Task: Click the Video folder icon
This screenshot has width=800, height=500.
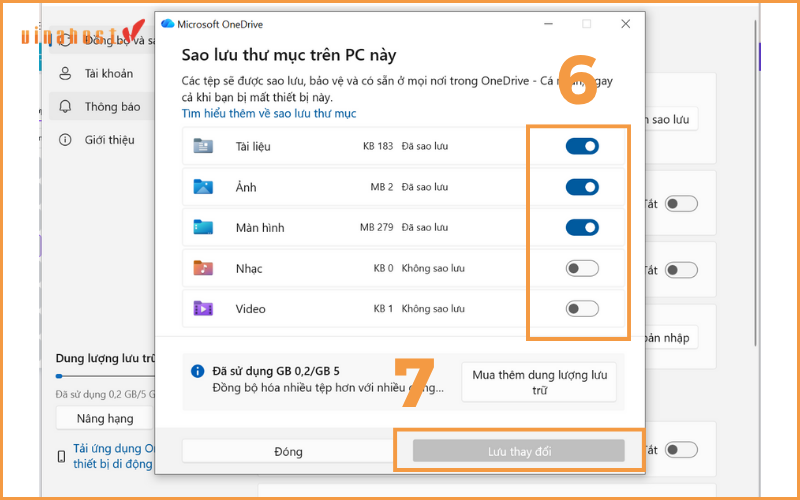Action: [x=203, y=308]
